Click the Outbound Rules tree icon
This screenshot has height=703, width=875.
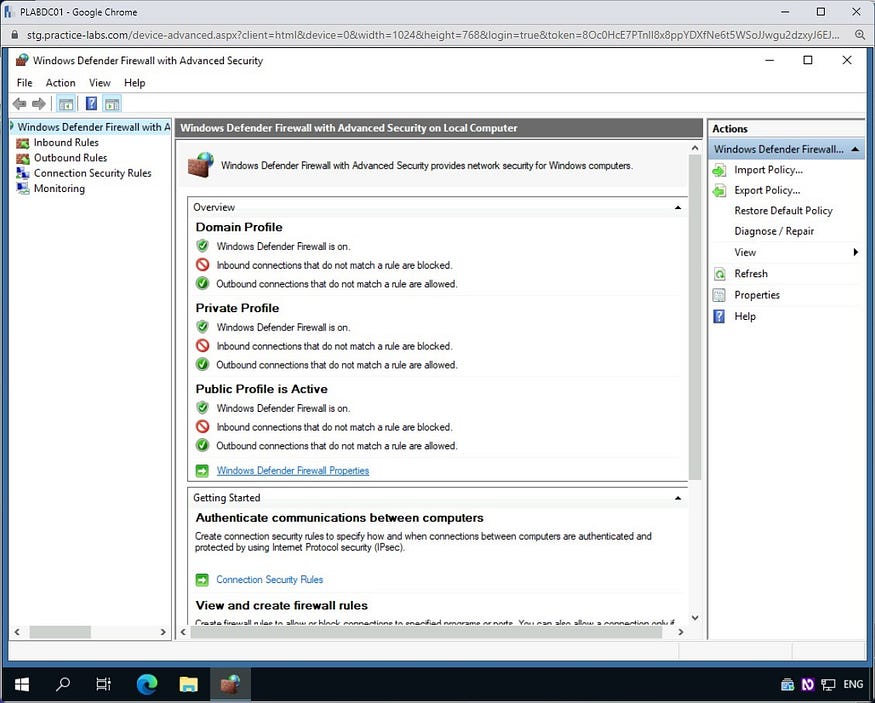[23, 158]
